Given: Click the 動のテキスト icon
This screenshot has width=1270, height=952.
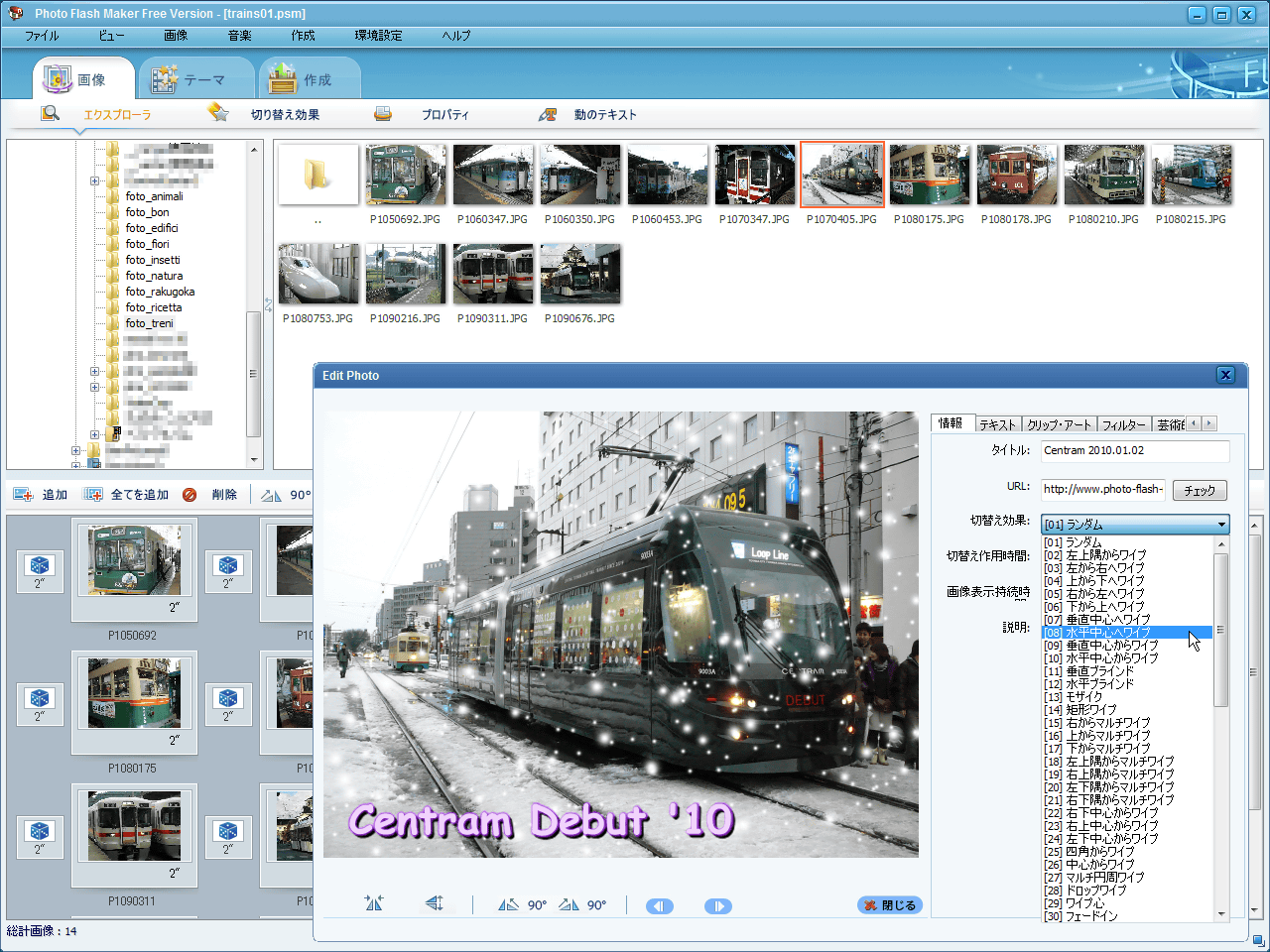Looking at the screenshot, I should (x=548, y=115).
